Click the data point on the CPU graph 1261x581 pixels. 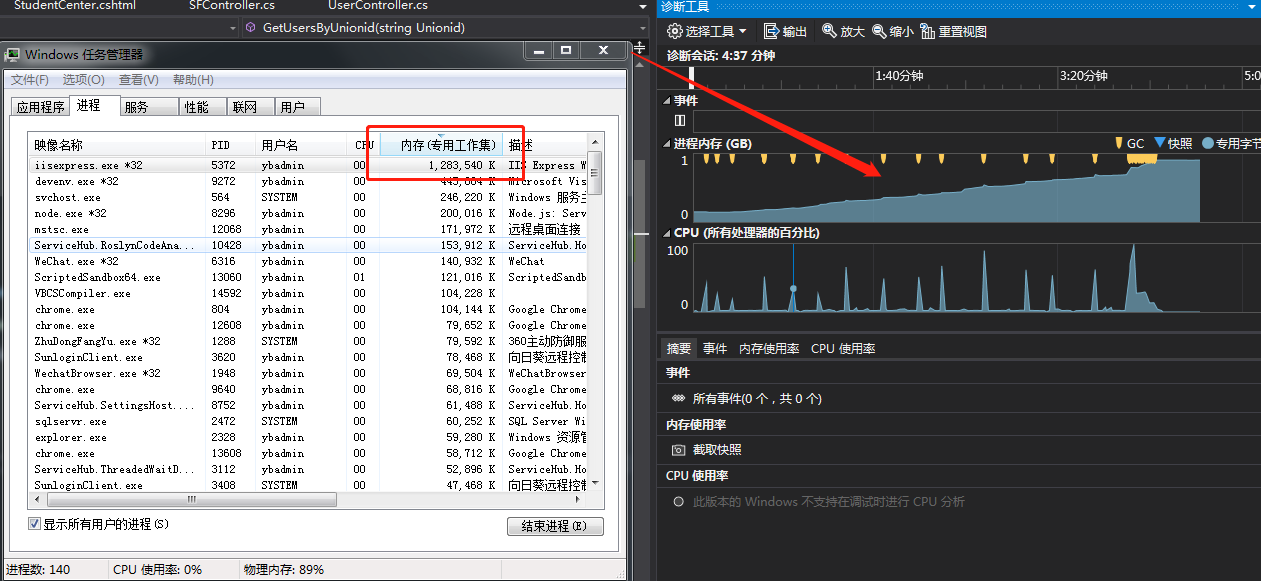(793, 289)
